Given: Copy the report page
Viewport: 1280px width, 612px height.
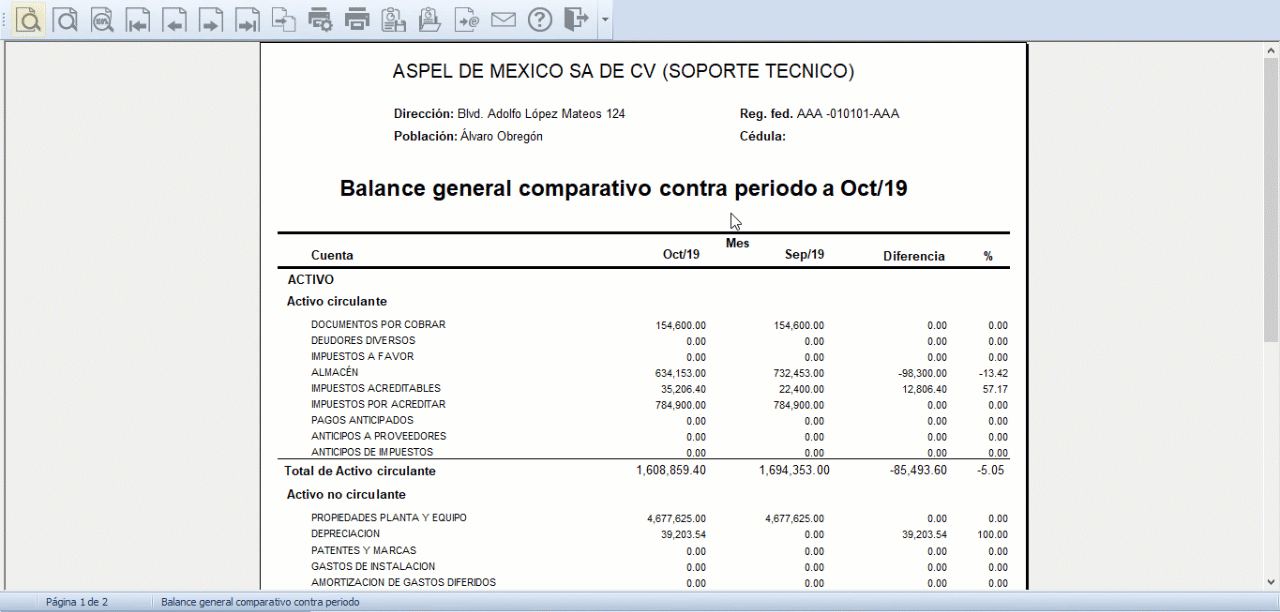Looking at the screenshot, I should [x=283, y=19].
